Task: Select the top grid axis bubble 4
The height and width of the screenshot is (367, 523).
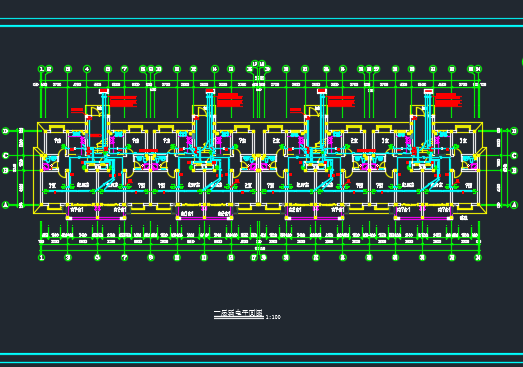Action: click(87, 69)
